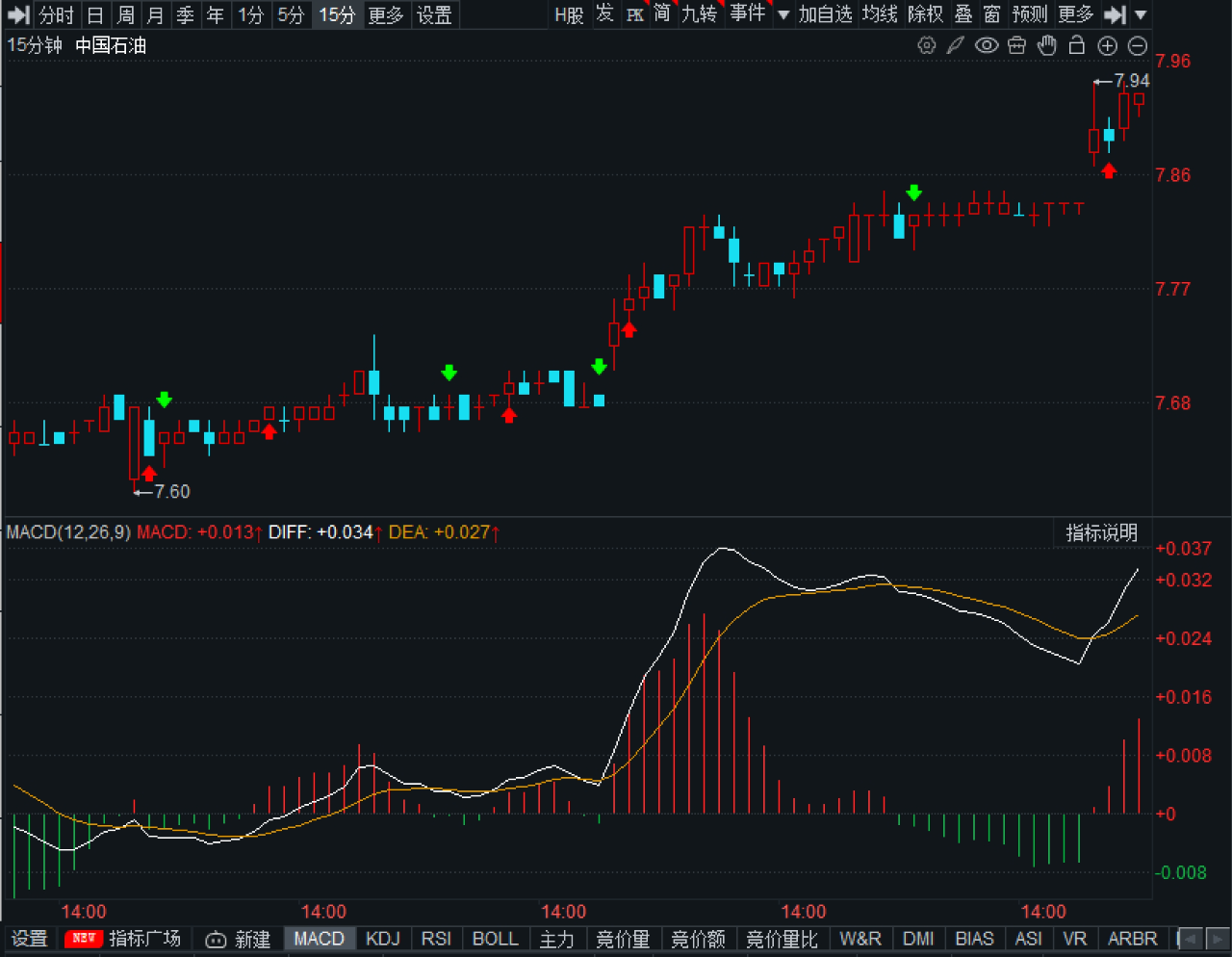Switch to the 5分 period tab
Viewport: 1232px width, 957px height.
click(291, 14)
